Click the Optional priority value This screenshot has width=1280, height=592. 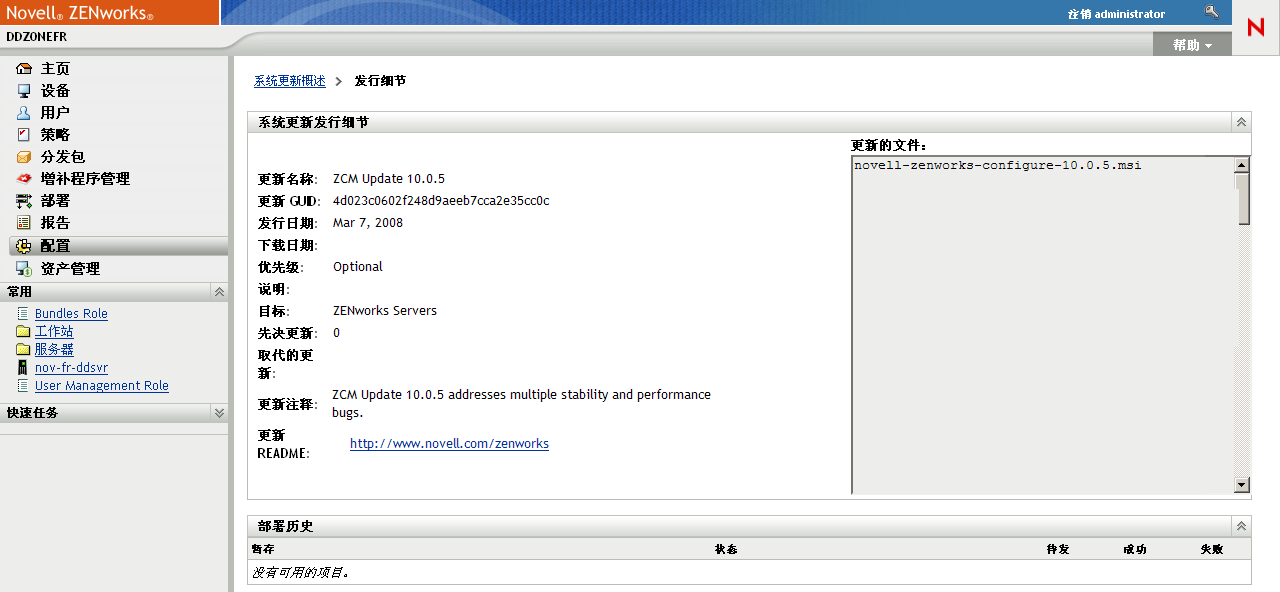click(358, 267)
